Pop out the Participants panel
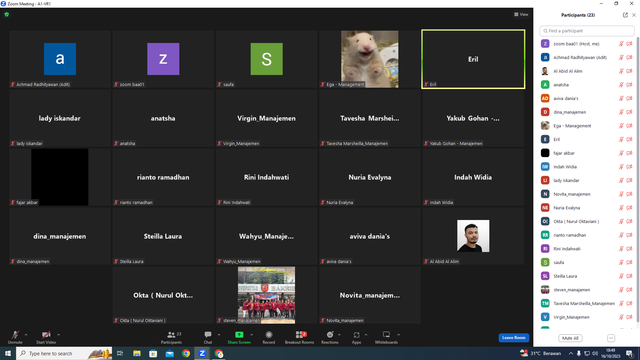 tap(625, 15)
